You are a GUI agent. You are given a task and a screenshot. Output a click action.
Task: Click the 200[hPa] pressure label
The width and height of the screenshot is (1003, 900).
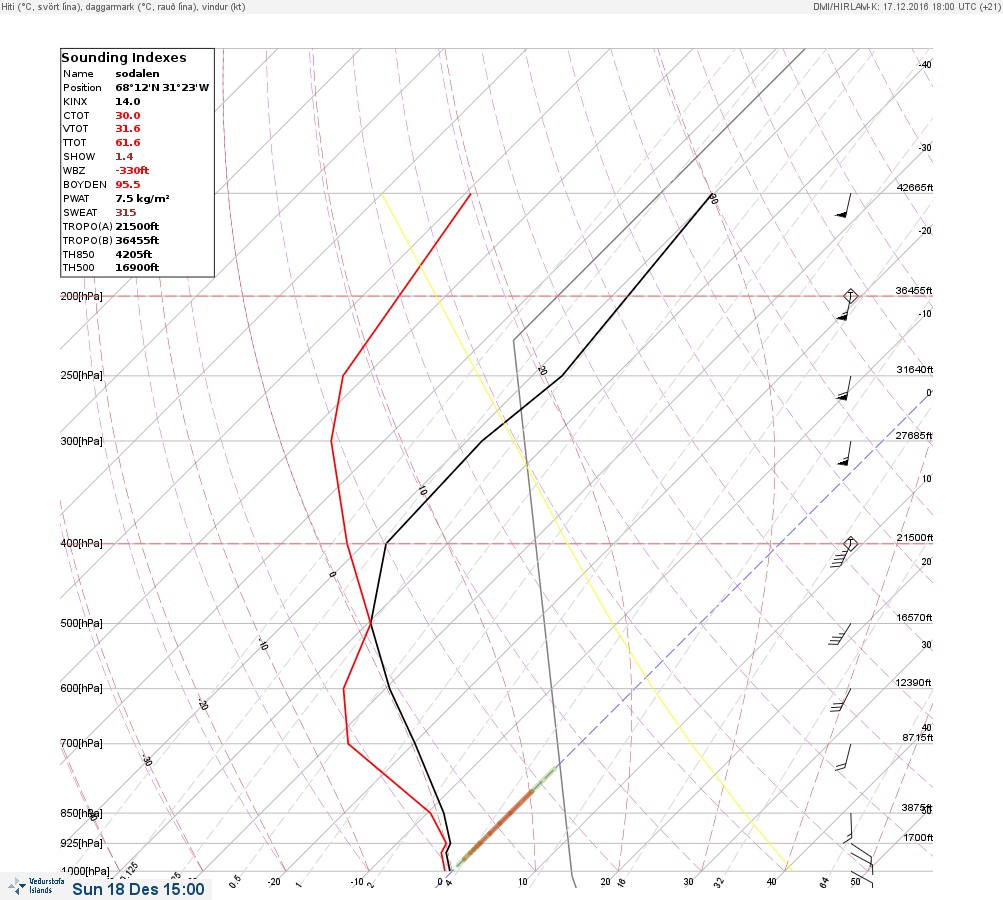(81, 297)
